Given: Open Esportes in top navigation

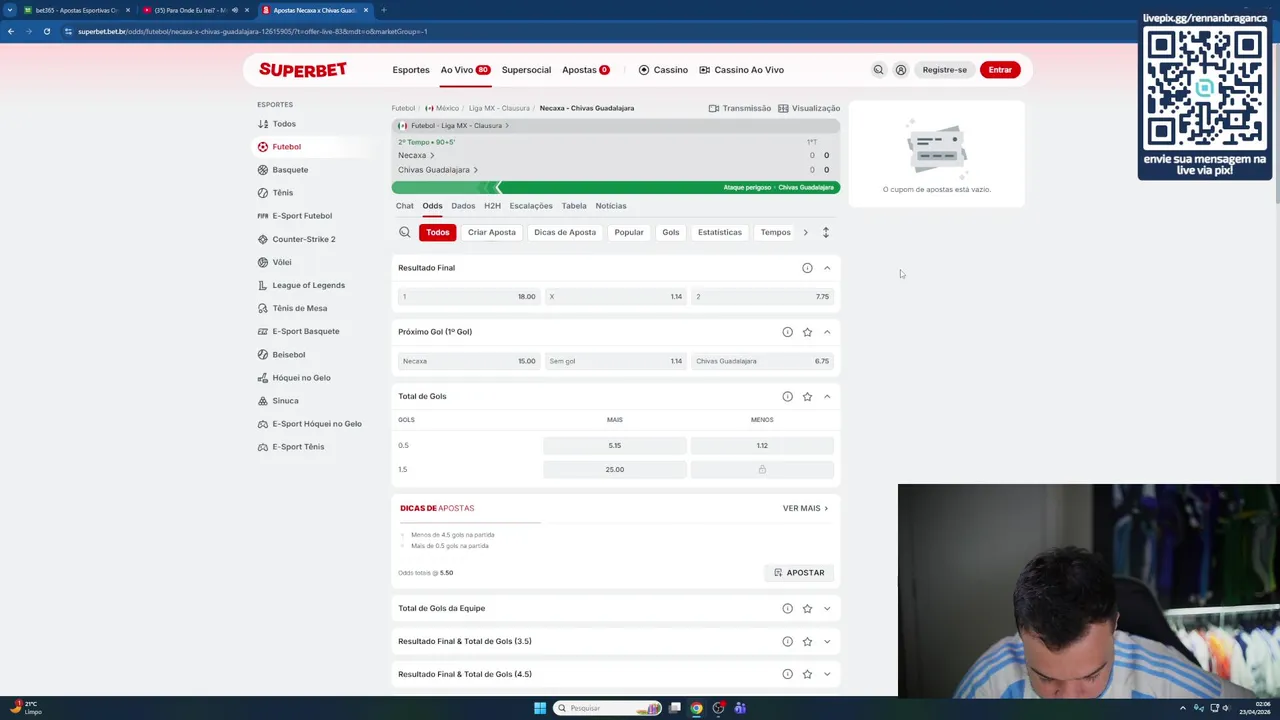Looking at the screenshot, I should pyautogui.click(x=411, y=70).
